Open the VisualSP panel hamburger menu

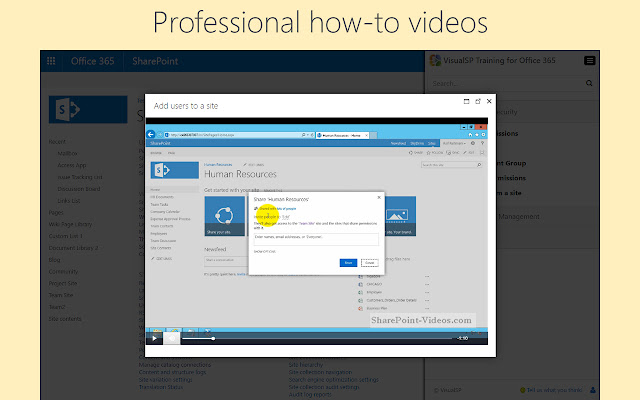[589, 60]
